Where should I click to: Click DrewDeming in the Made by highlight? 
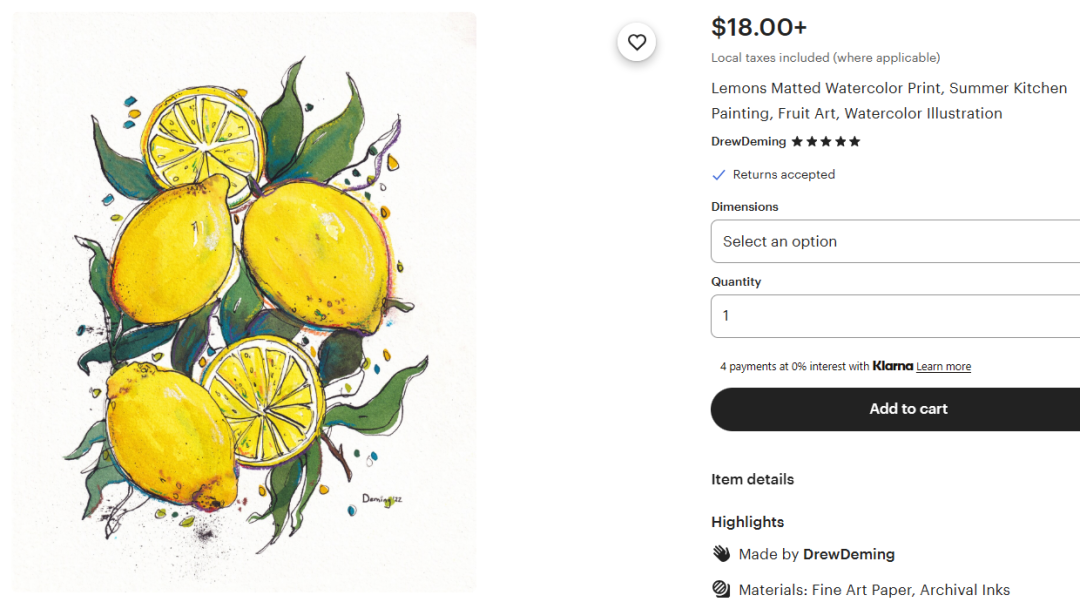point(849,554)
